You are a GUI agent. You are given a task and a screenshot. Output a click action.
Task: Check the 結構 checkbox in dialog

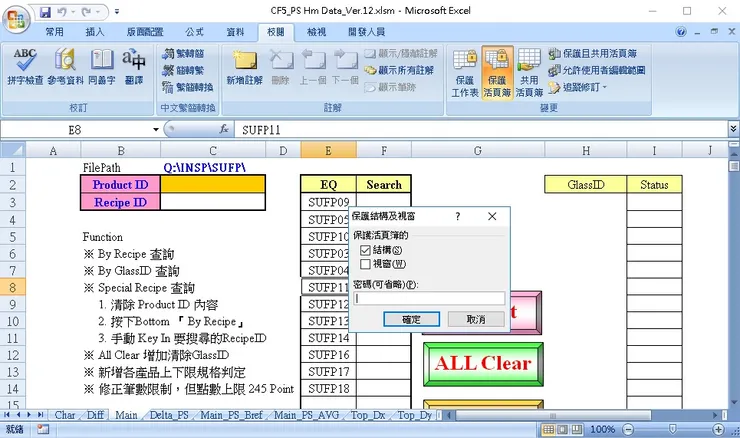[x=365, y=250]
